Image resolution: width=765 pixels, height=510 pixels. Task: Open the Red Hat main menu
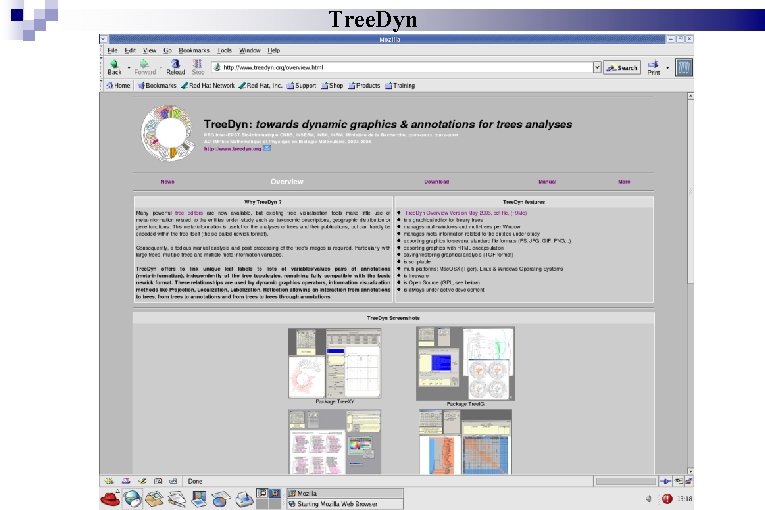110,499
